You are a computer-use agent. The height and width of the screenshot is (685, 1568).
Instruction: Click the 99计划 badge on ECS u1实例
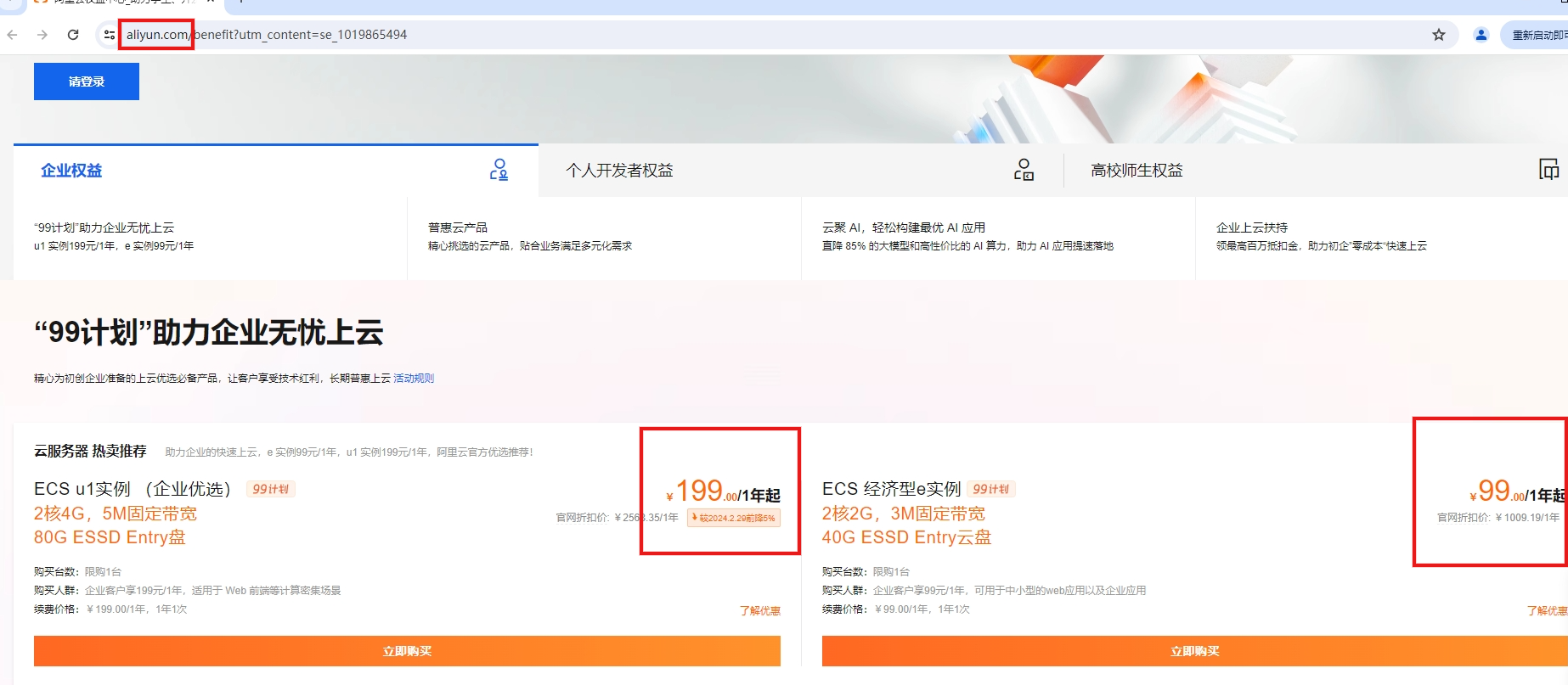tap(271, 489)
